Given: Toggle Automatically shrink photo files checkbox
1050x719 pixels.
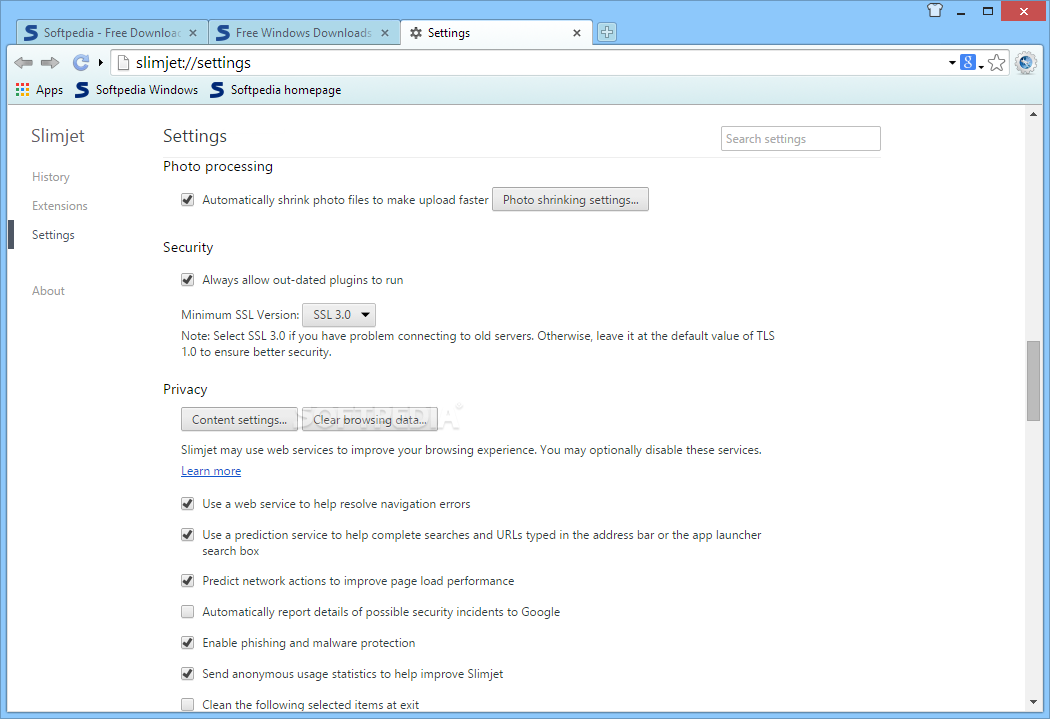Looking at the screenshot, I should [x=188, y=199].
